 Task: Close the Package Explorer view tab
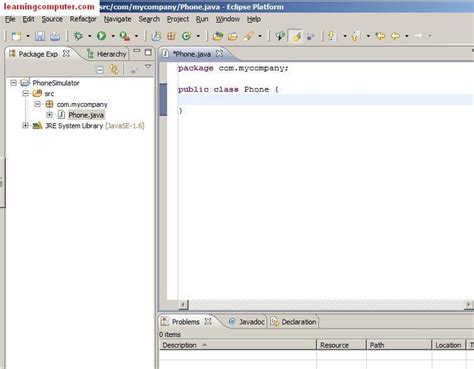tap(66, 54)
